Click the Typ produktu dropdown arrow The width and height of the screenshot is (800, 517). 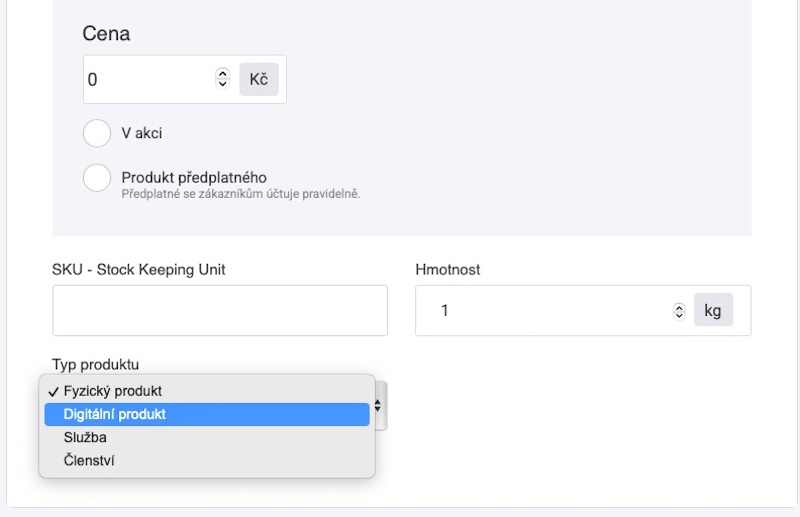[379, 405]
